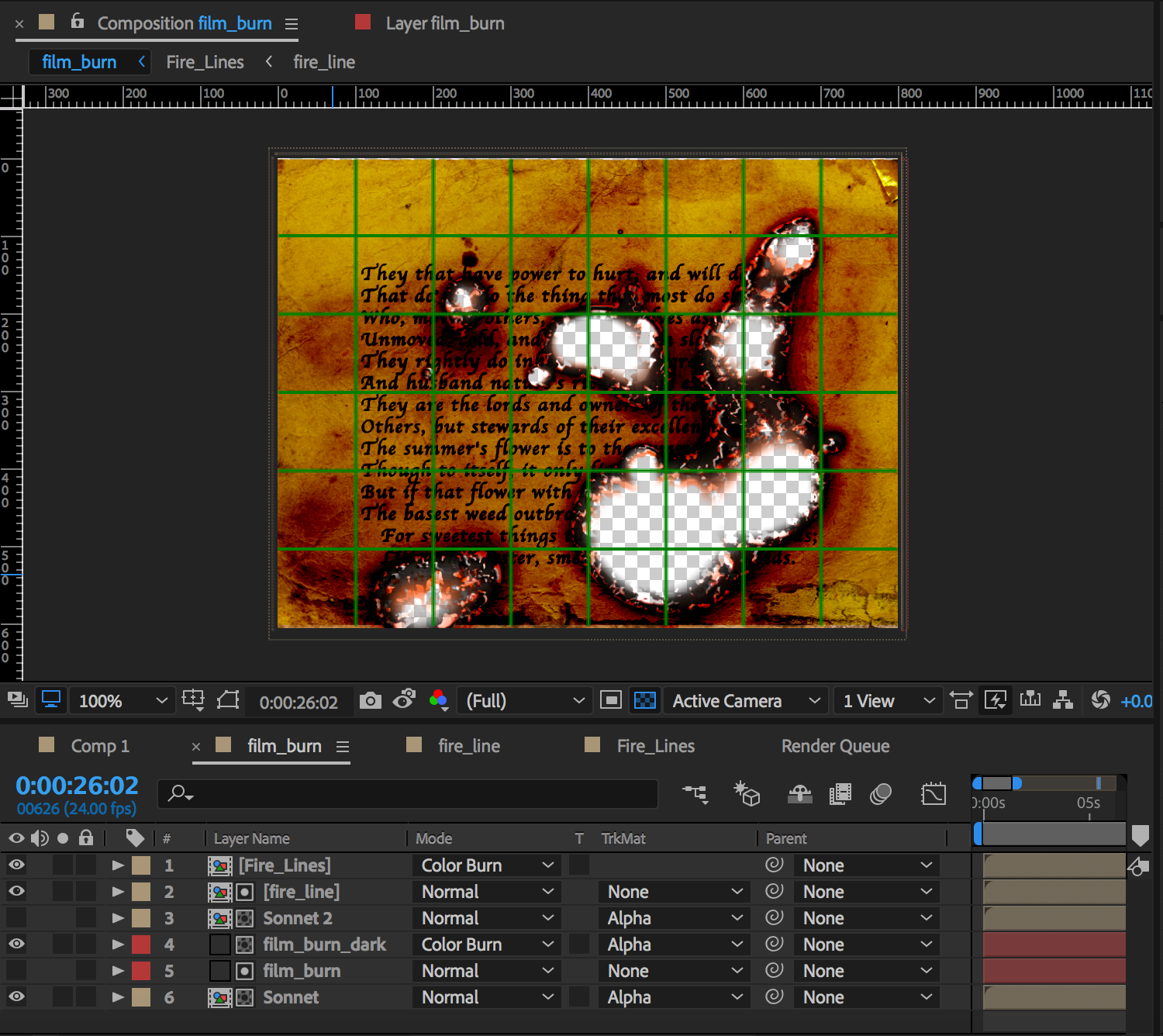This screenshot has width=1163, height=1036.
Task: Open the (Full) resolution dropdown
Action: pos(524,701)
